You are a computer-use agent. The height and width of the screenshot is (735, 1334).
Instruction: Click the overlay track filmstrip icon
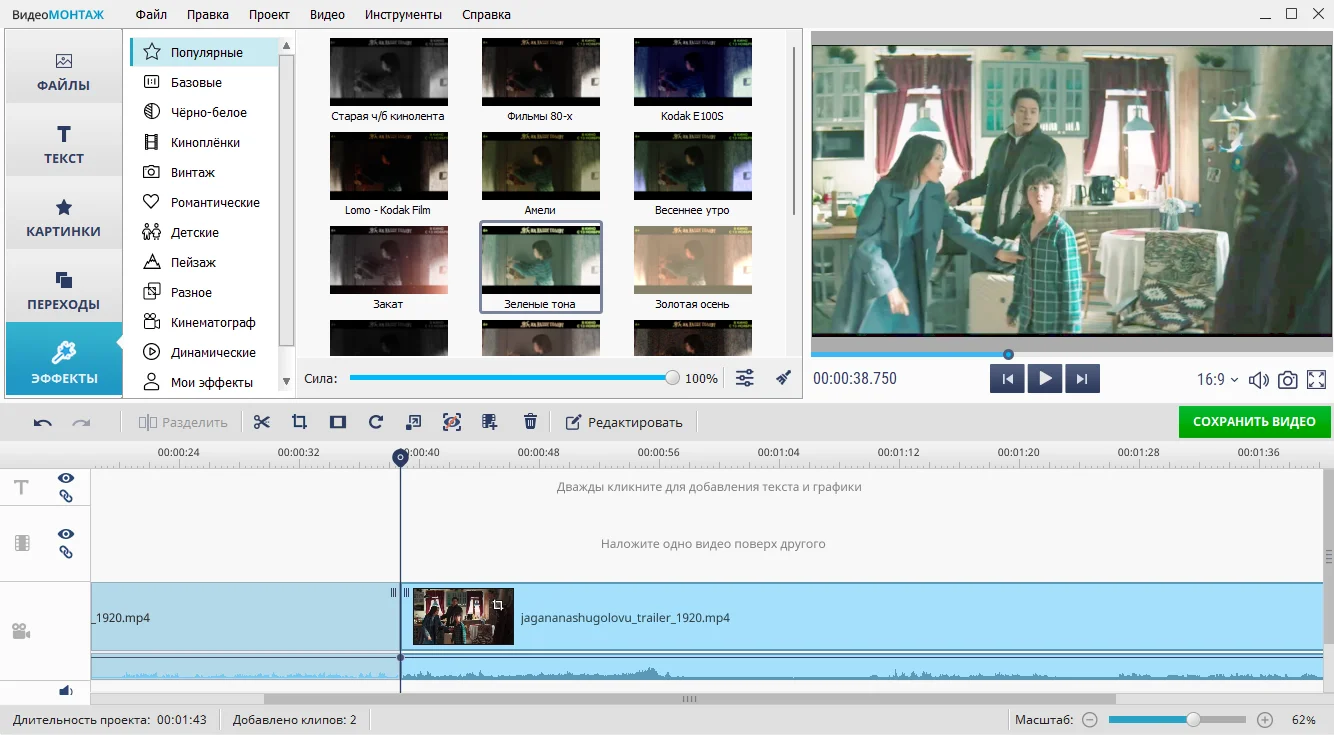click(x=22, y=543)
